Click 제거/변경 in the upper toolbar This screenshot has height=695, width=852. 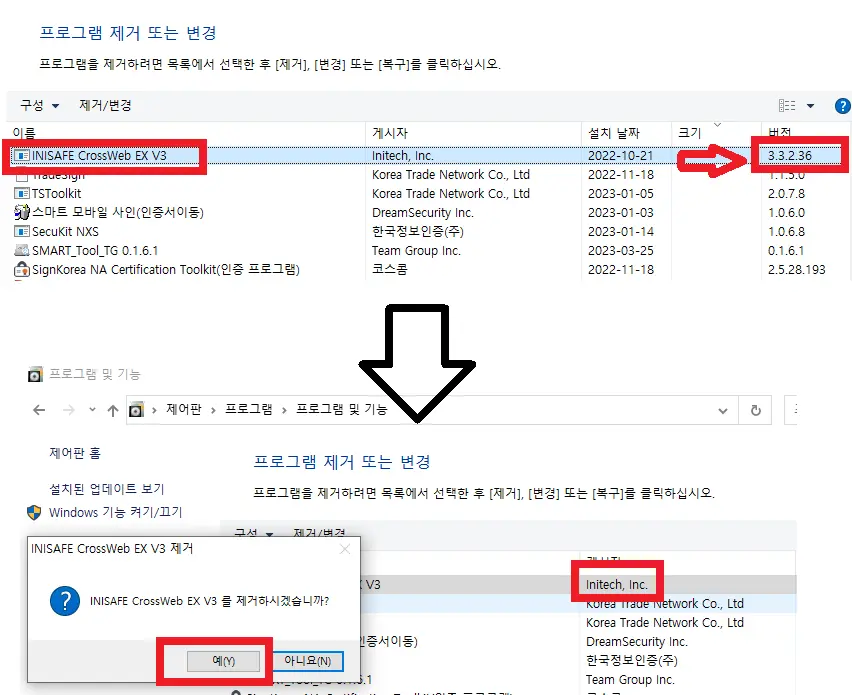[105, 105]
